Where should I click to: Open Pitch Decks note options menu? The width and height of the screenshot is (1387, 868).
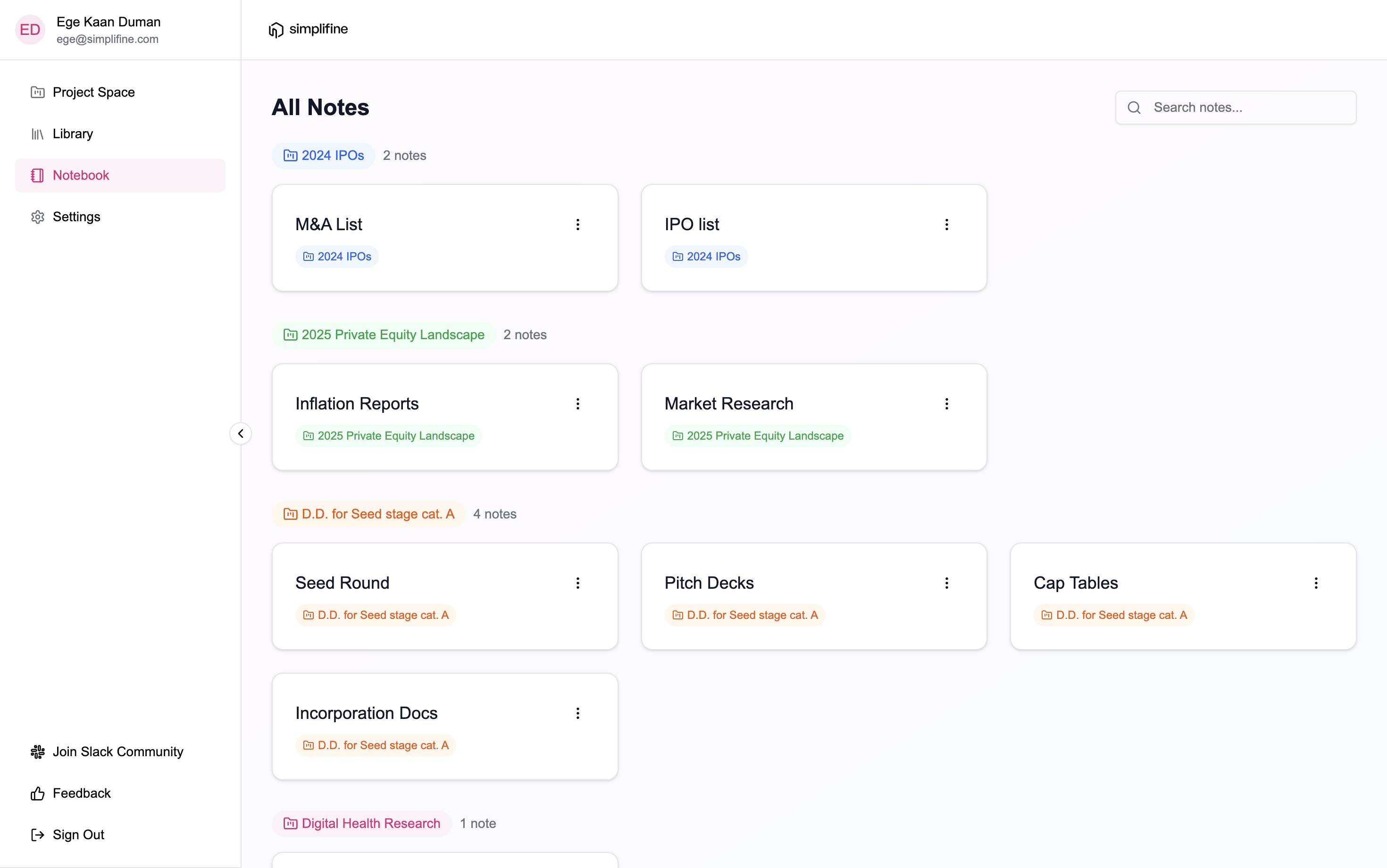coord(947,583)
